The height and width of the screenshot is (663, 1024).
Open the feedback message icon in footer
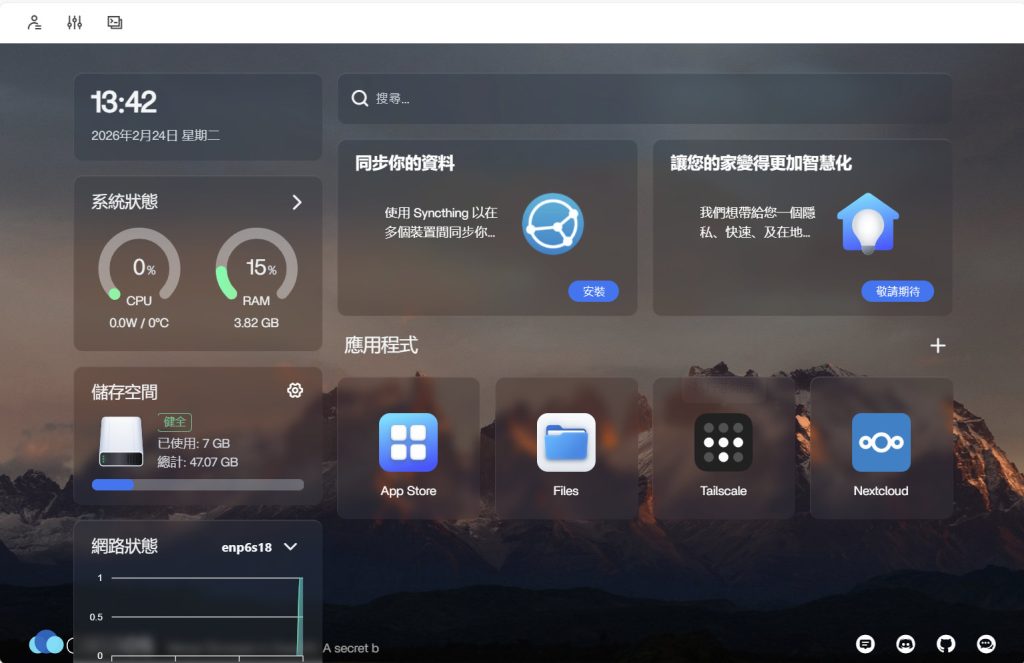tap(866, 644)
